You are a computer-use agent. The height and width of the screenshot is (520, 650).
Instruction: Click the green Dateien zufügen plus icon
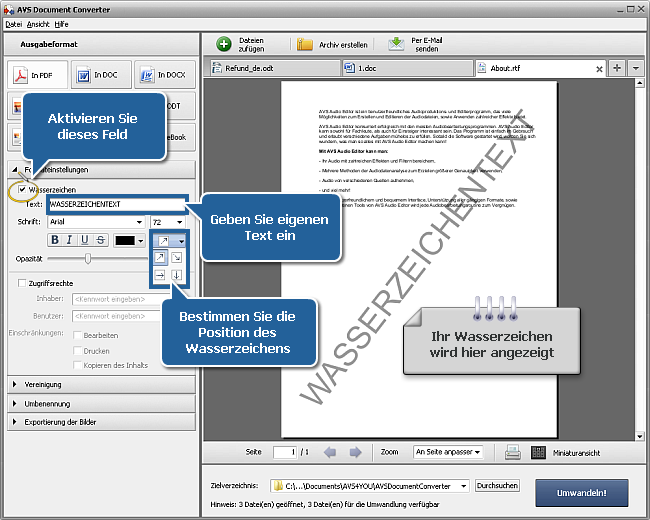224,44
